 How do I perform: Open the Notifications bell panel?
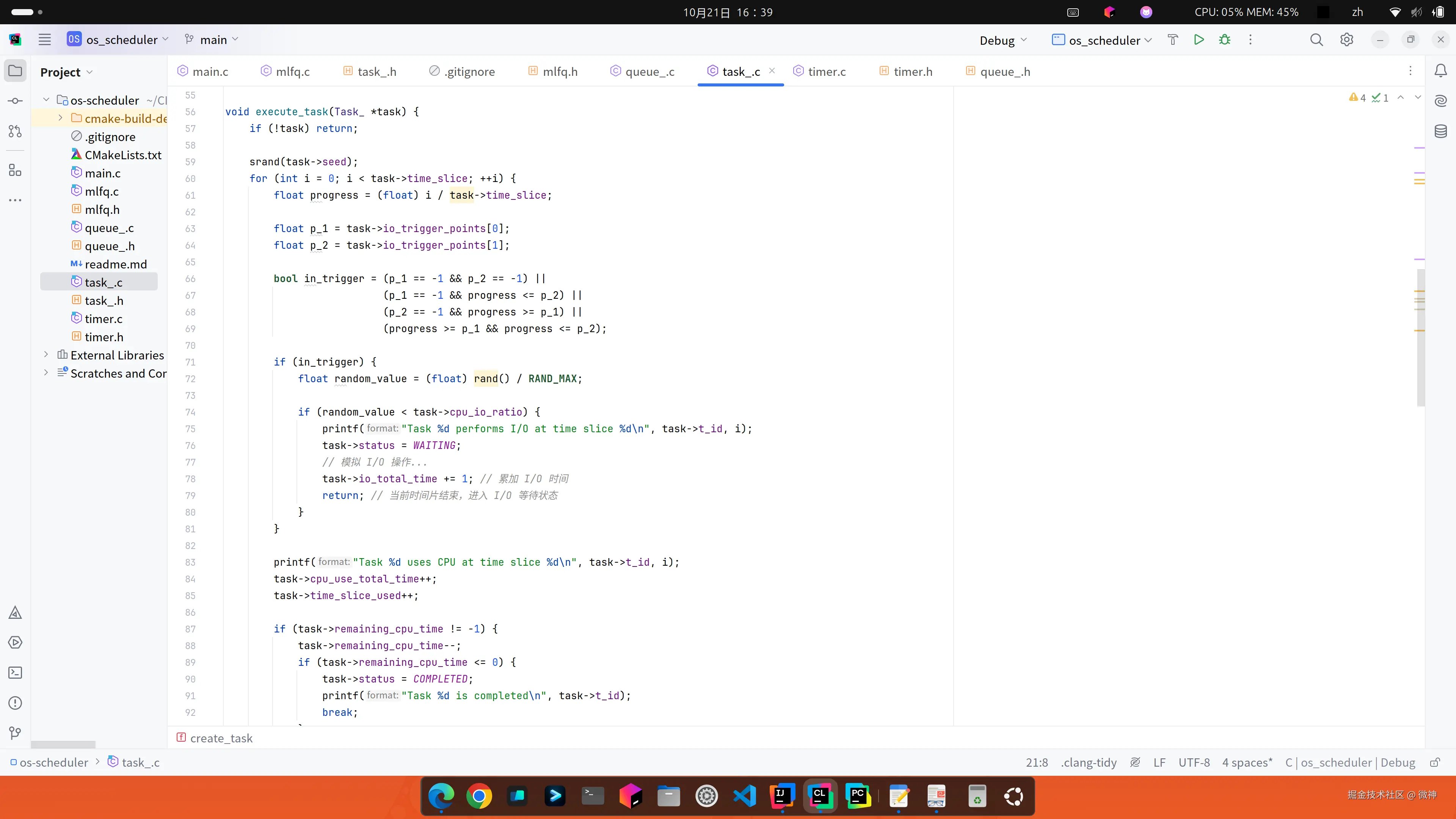pos(1440,70)
